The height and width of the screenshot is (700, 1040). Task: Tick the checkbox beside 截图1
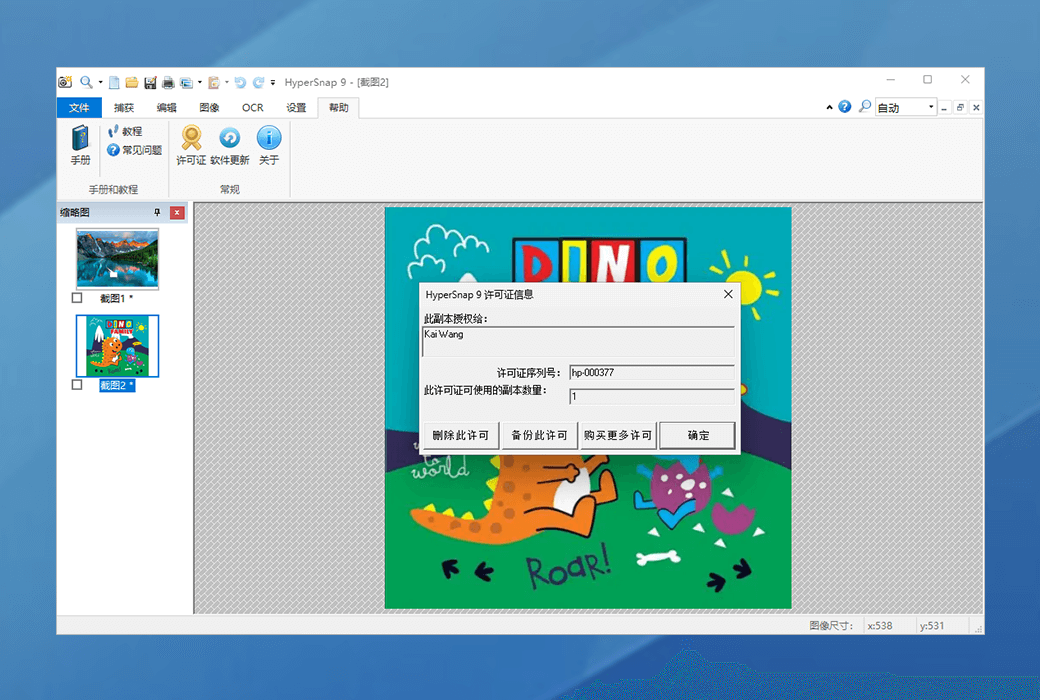[78, 298]
